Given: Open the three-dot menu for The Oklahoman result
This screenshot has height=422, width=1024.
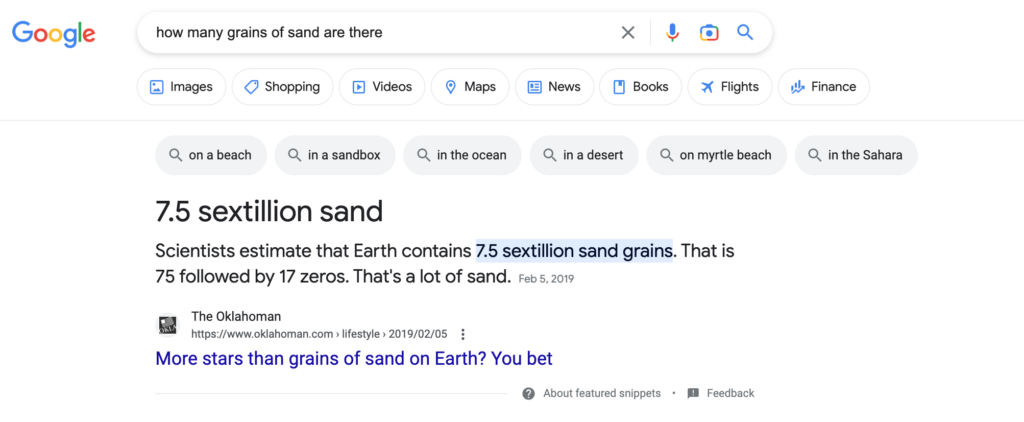Looking at the screenshot, I should click(x=463, y=335).
